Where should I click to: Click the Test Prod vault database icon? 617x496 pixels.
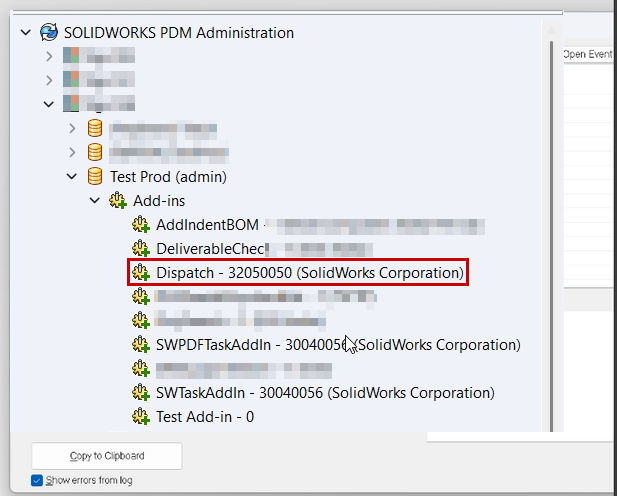tap(95, 176)
